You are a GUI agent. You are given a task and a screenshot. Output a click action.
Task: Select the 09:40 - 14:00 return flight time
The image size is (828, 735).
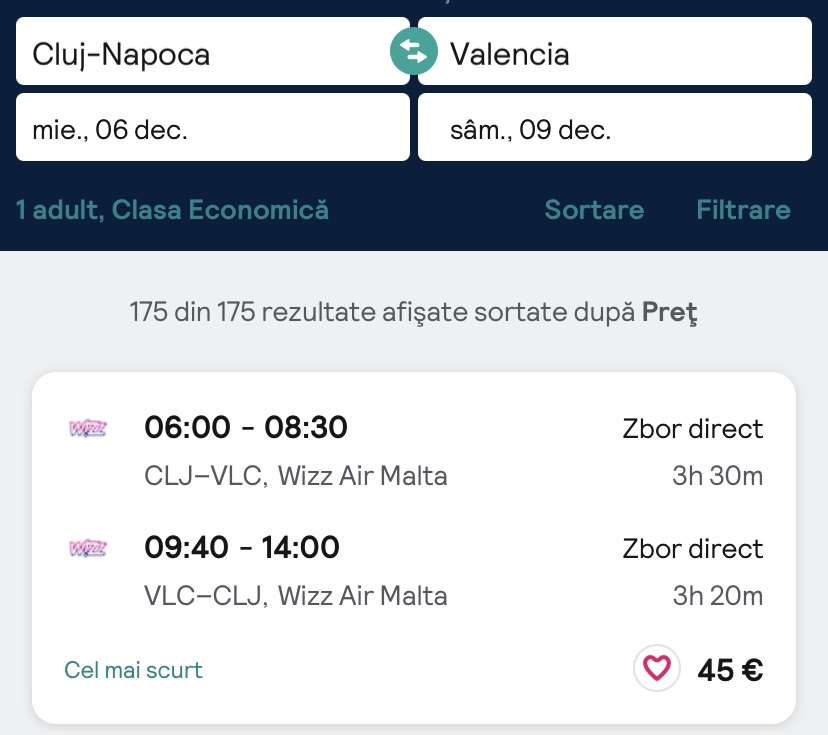tap(242, 548)
